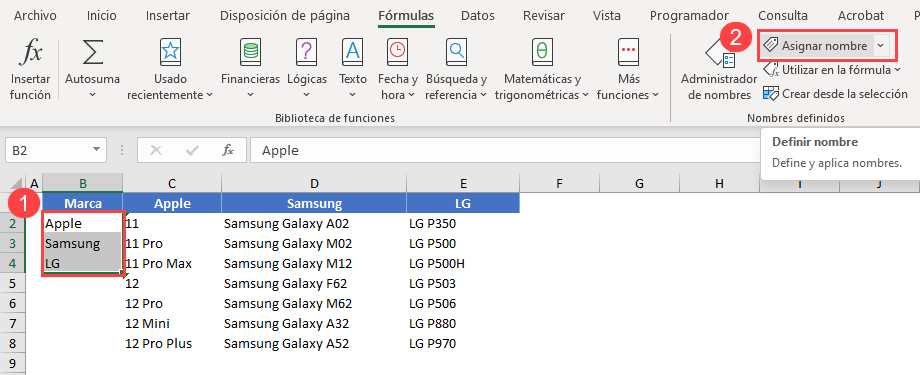The height and width of the screenshot is (375, 920).
Task: Select column F header
Action: point(559,184)
